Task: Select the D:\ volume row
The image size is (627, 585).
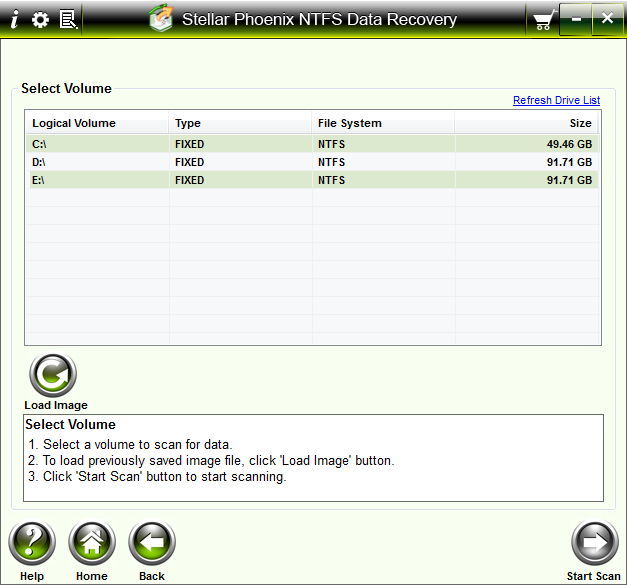Action: (312, 162)
